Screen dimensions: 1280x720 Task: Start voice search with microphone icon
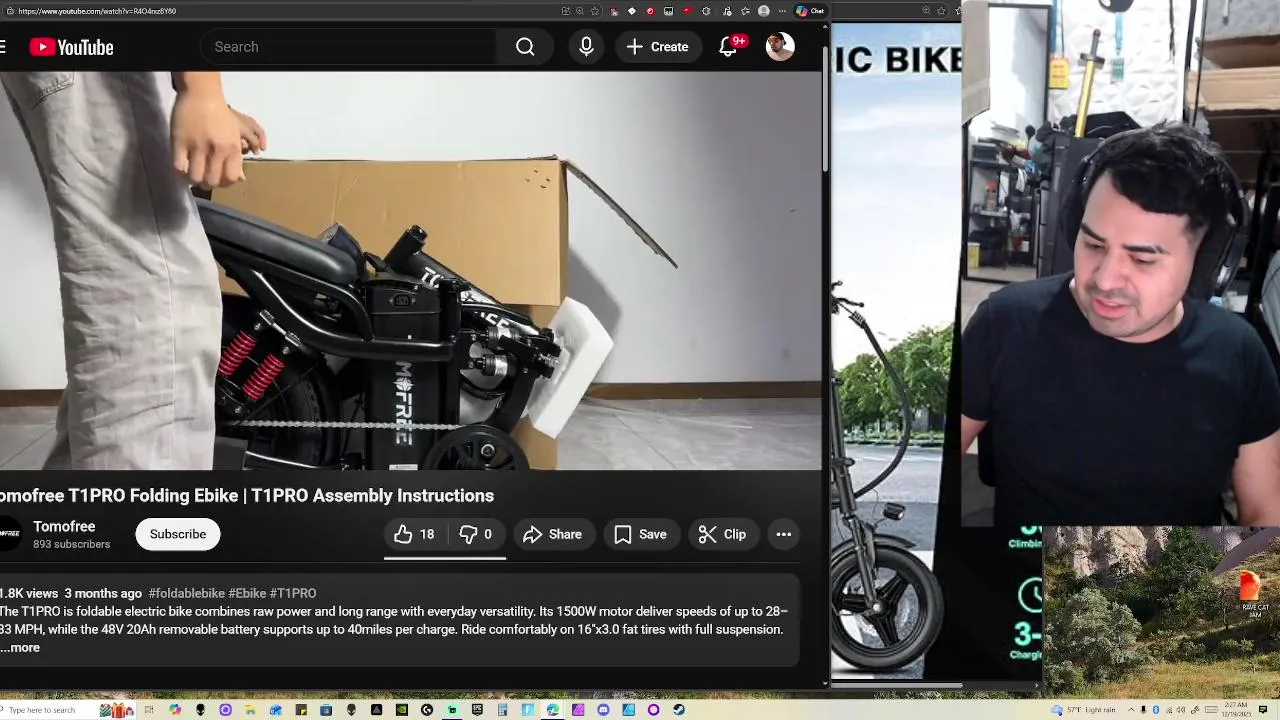click(586, 47)
